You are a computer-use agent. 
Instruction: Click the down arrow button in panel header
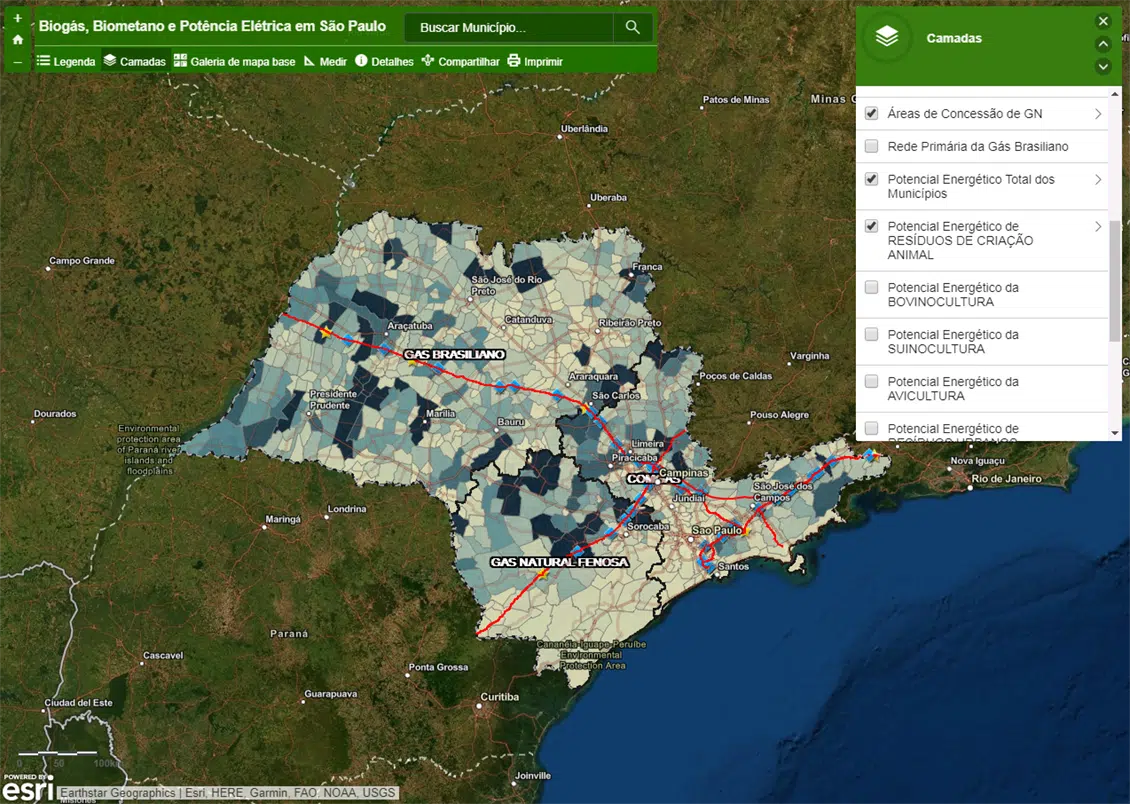point(1103,66)
